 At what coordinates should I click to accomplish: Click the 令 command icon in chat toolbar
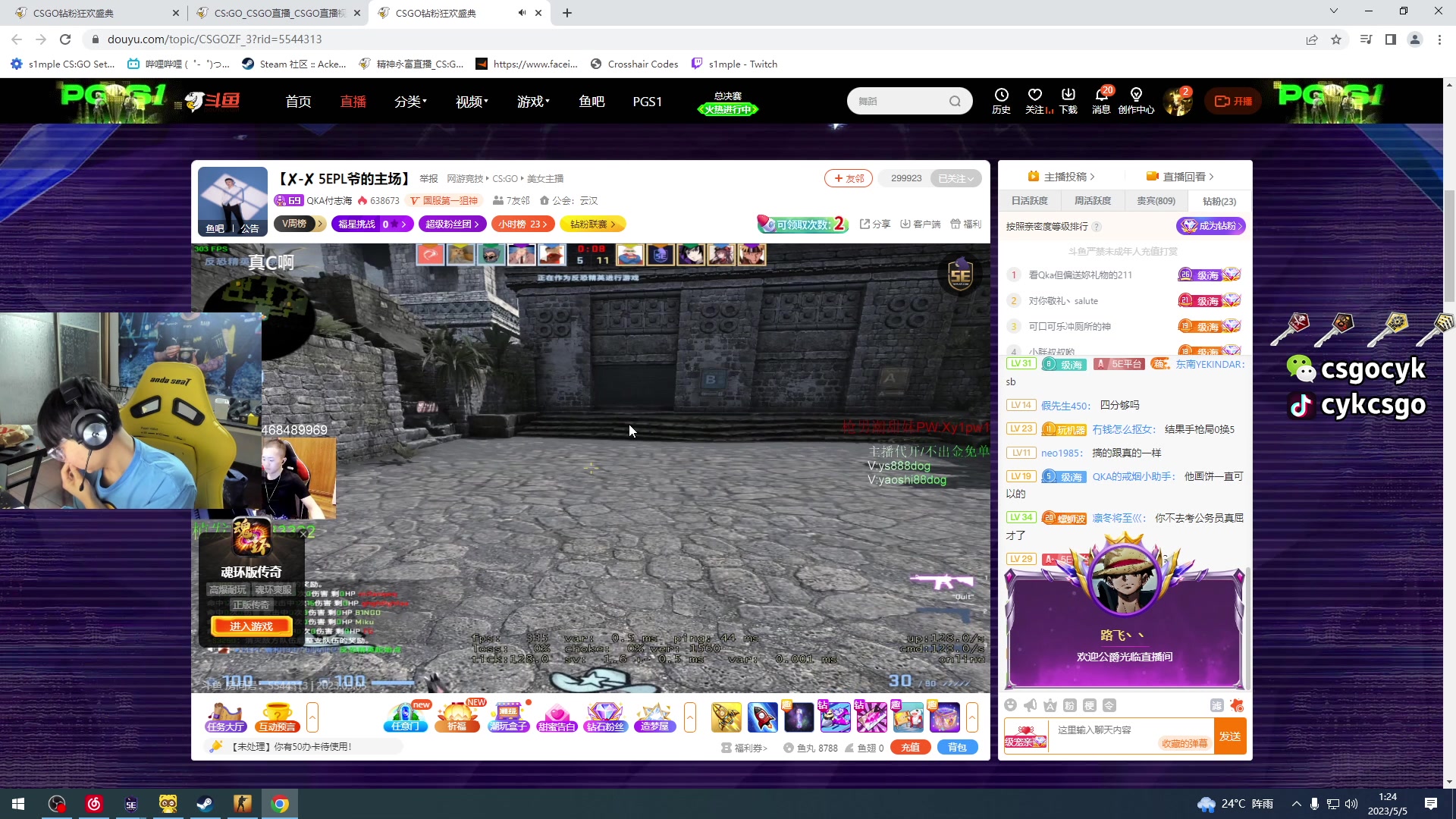point(1109,705)
